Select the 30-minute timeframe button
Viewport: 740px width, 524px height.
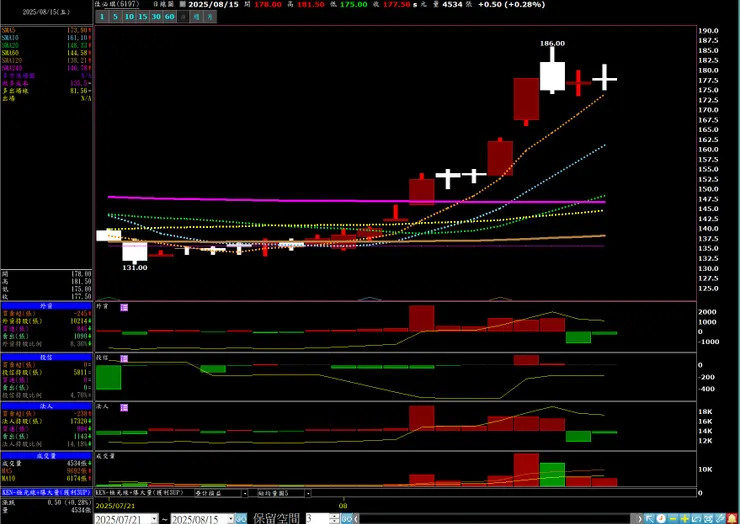(156, 17)
